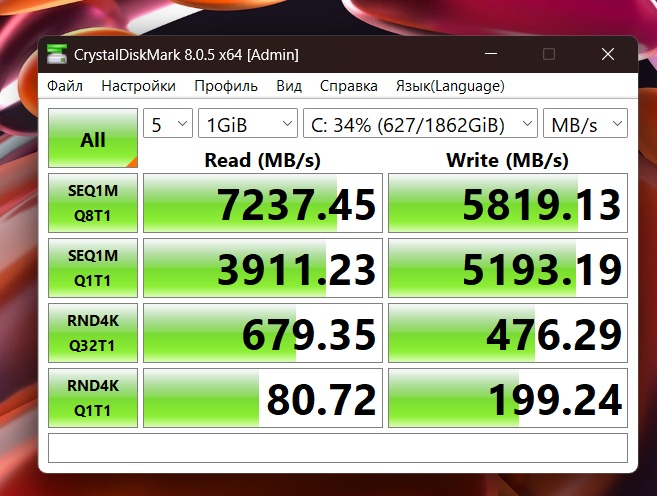
Task: Open the unit dropdown showing MB/s
Action: click(585, 123)
